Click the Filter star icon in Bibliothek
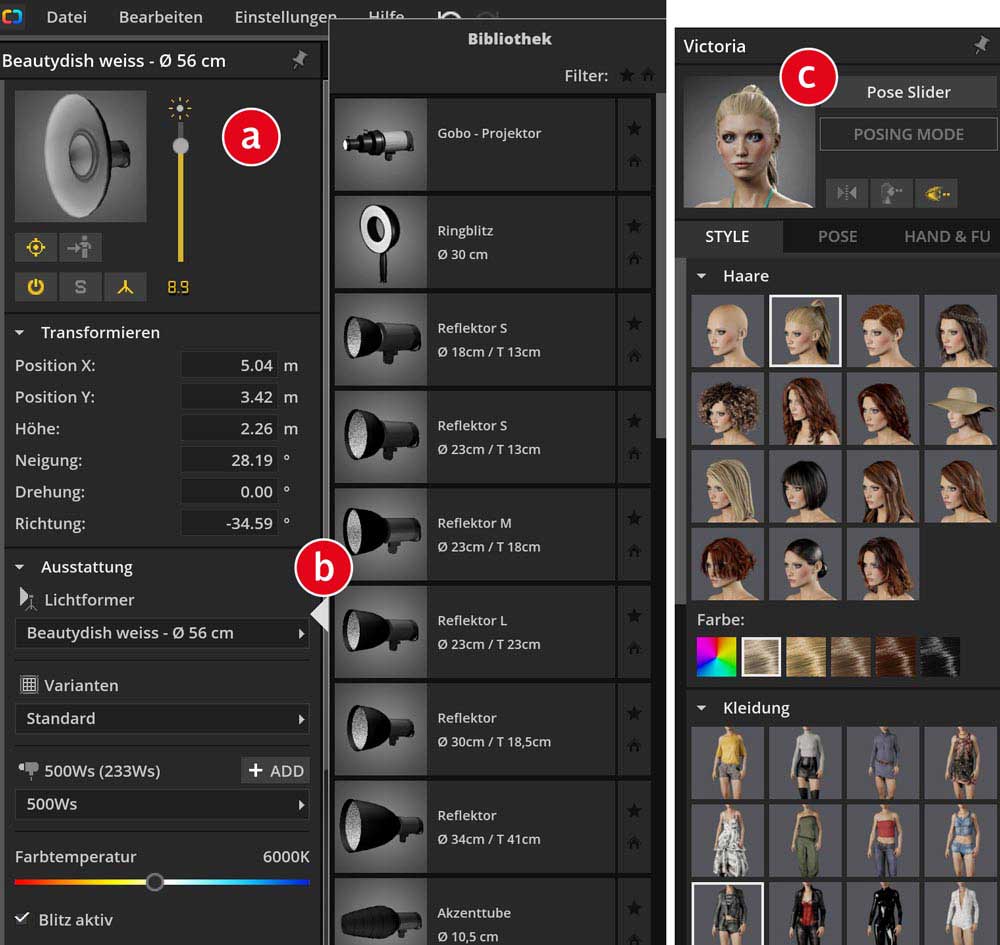 coord(627,76)
